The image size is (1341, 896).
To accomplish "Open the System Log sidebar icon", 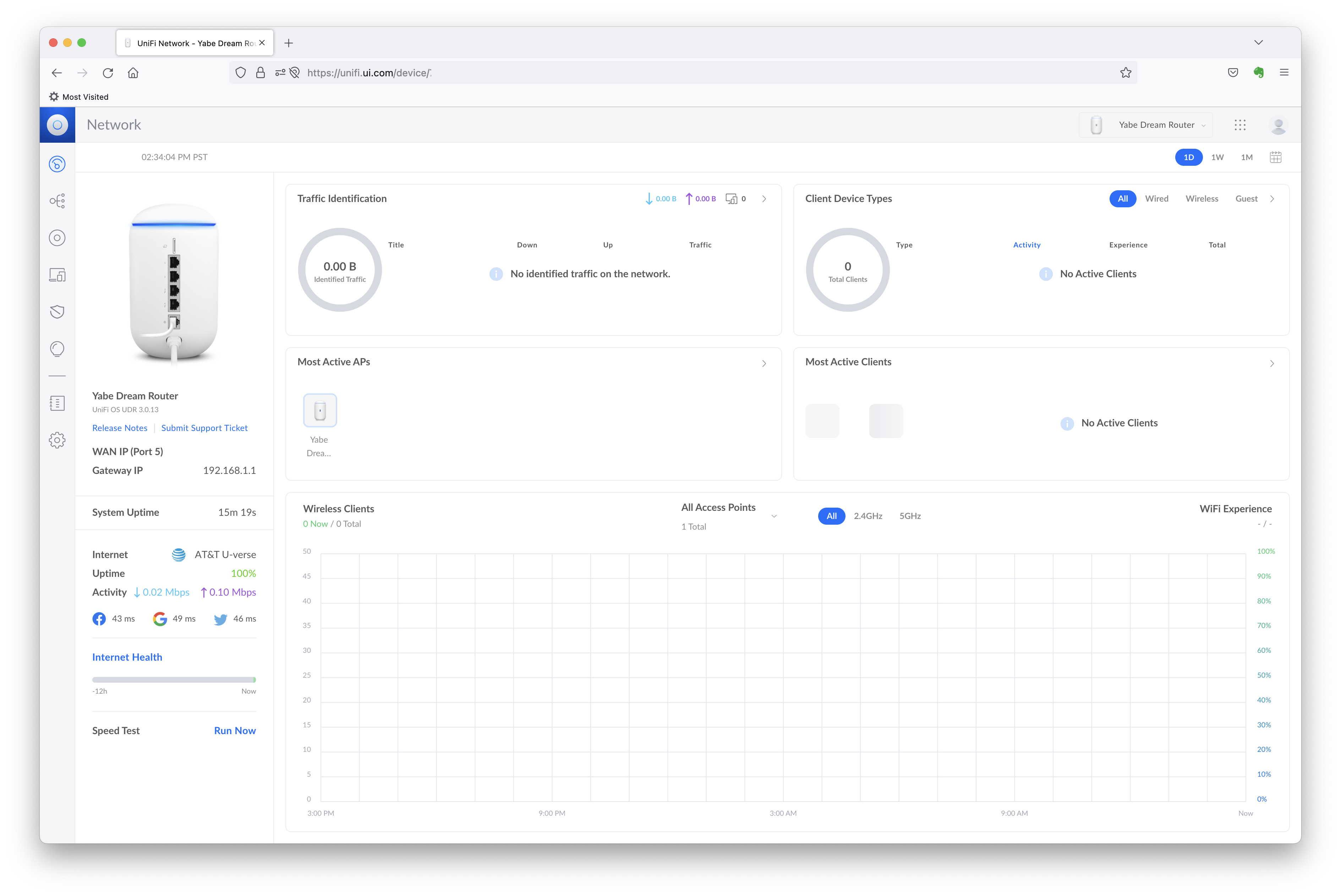I will coord(57,403).
